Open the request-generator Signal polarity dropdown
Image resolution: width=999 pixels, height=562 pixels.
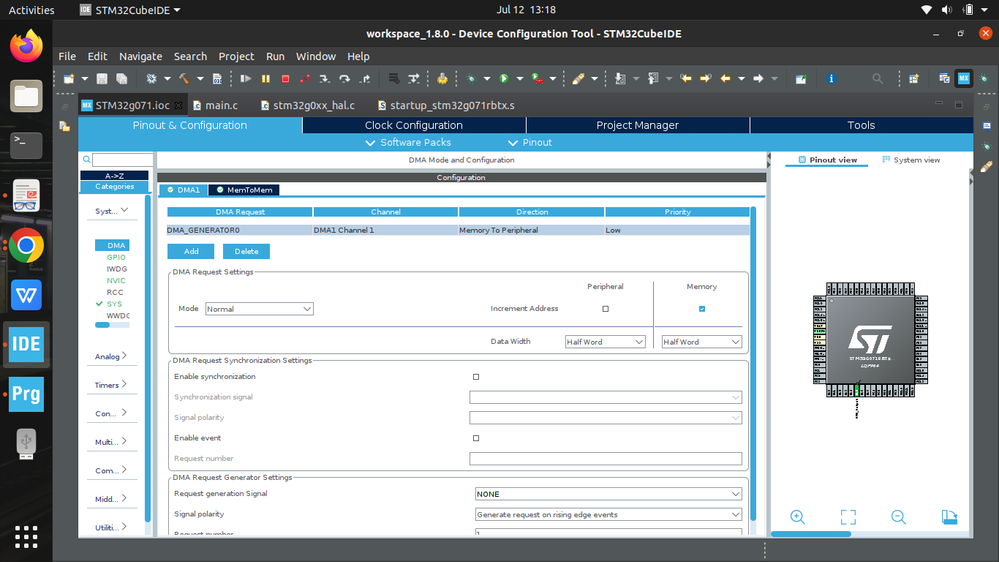click(x=608, y=514)
